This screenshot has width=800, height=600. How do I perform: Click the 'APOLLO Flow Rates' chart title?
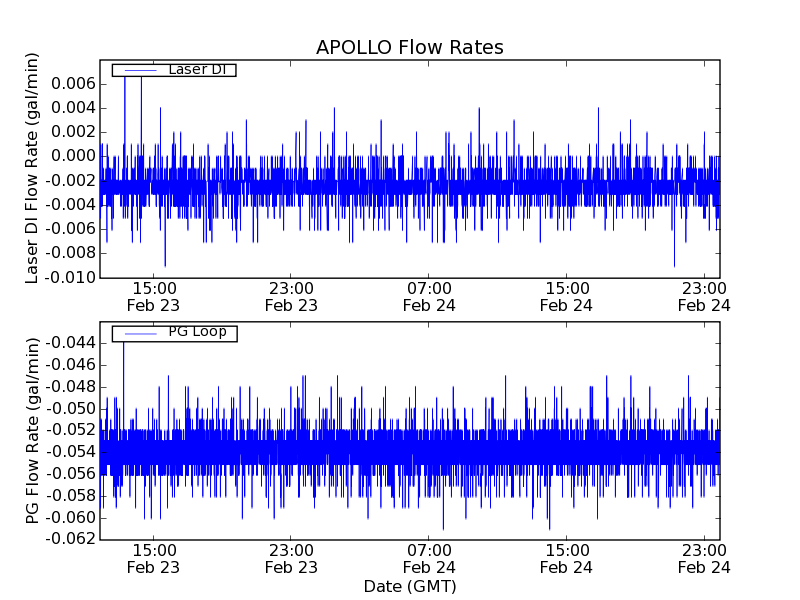pyautogui.click(x=409, y=47)
